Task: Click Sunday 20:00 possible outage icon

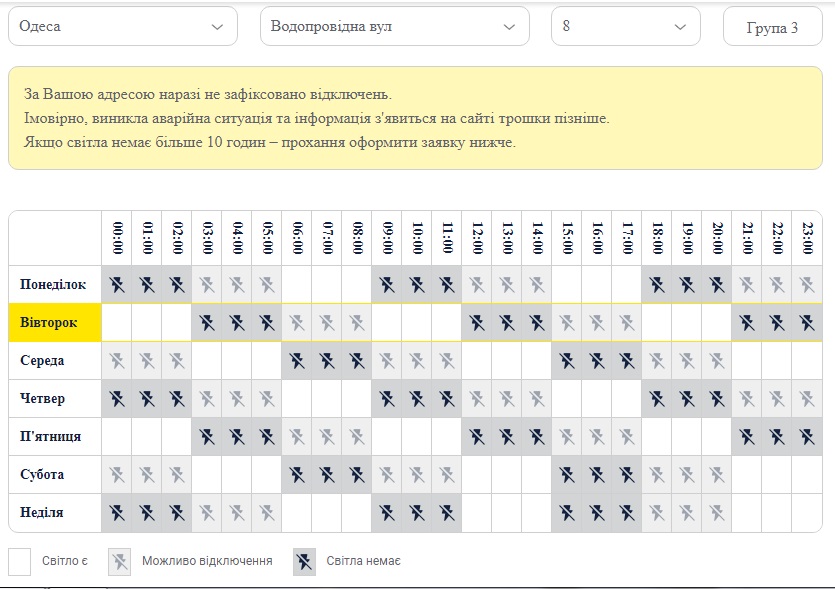Action: [x=717, y=512]
